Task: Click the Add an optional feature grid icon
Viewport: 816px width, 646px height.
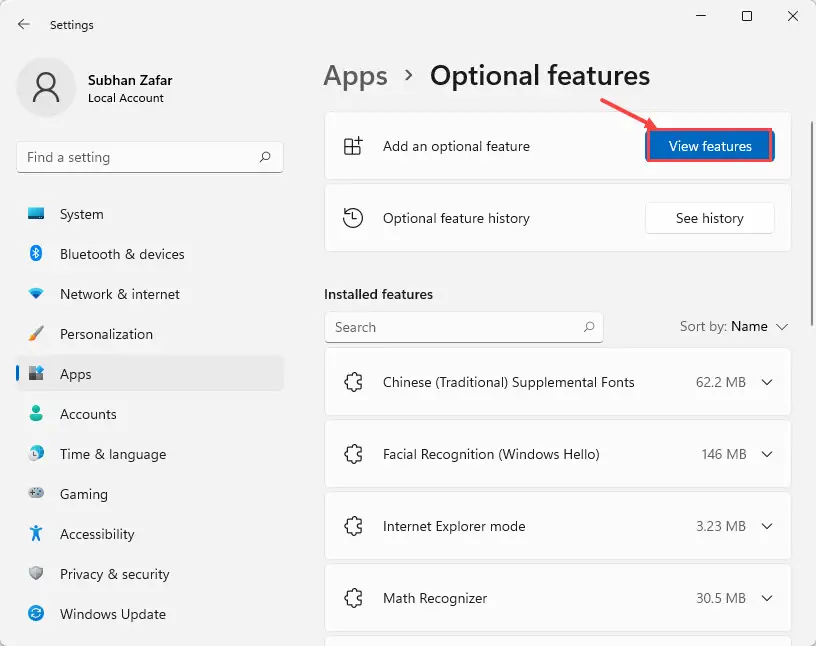Action: [x=353, y=146]
